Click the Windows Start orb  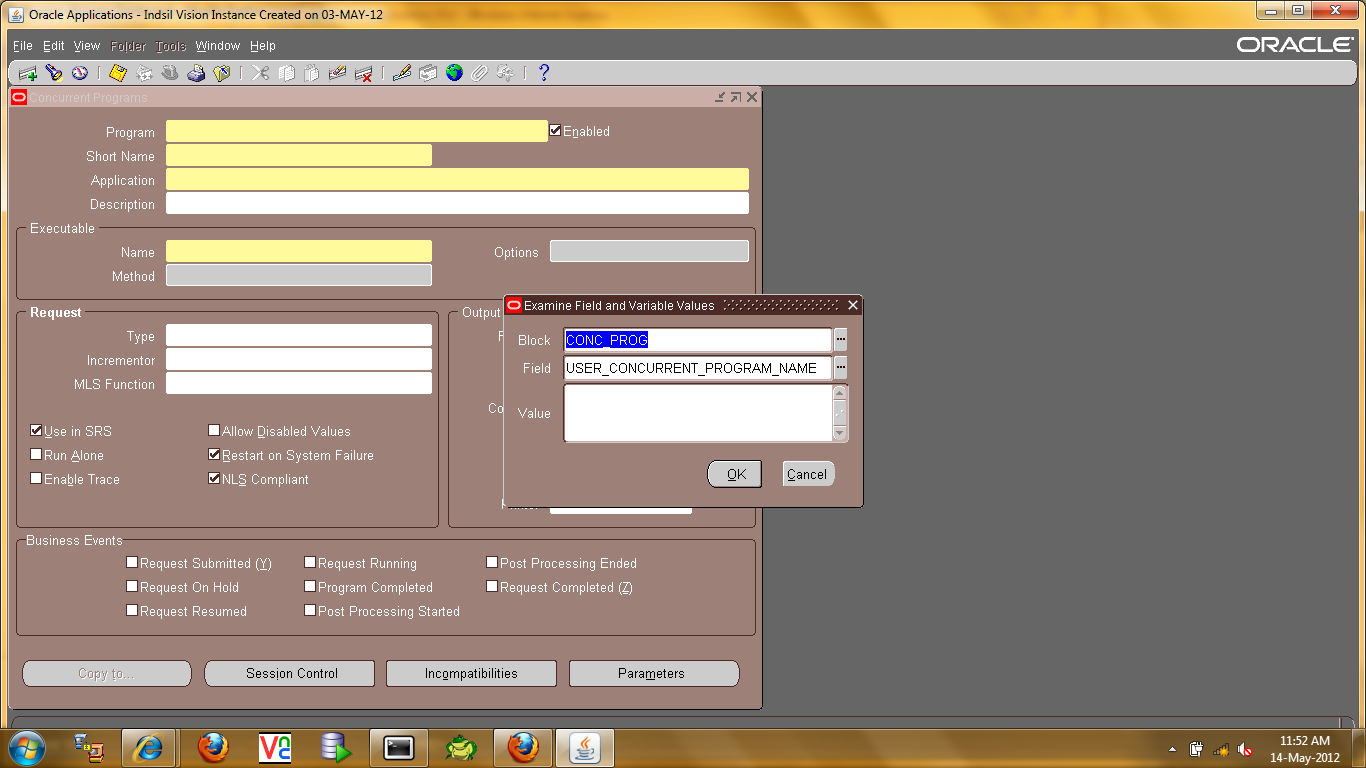click(26, 748)
